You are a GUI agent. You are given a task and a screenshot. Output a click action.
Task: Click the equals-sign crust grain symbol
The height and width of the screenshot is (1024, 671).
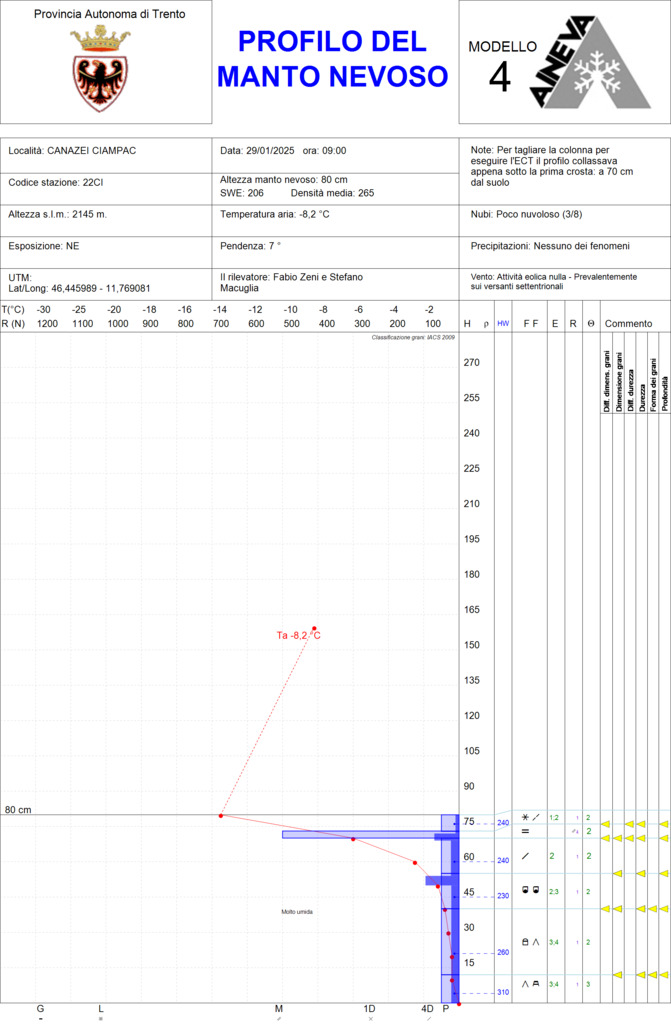[525, 831]
